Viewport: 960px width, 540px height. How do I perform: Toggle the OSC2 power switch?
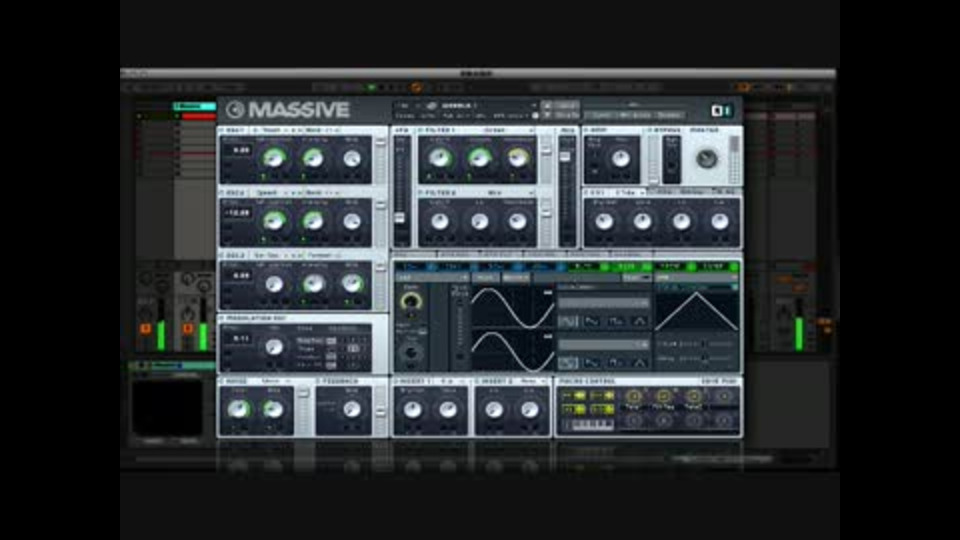coord(222,193)
